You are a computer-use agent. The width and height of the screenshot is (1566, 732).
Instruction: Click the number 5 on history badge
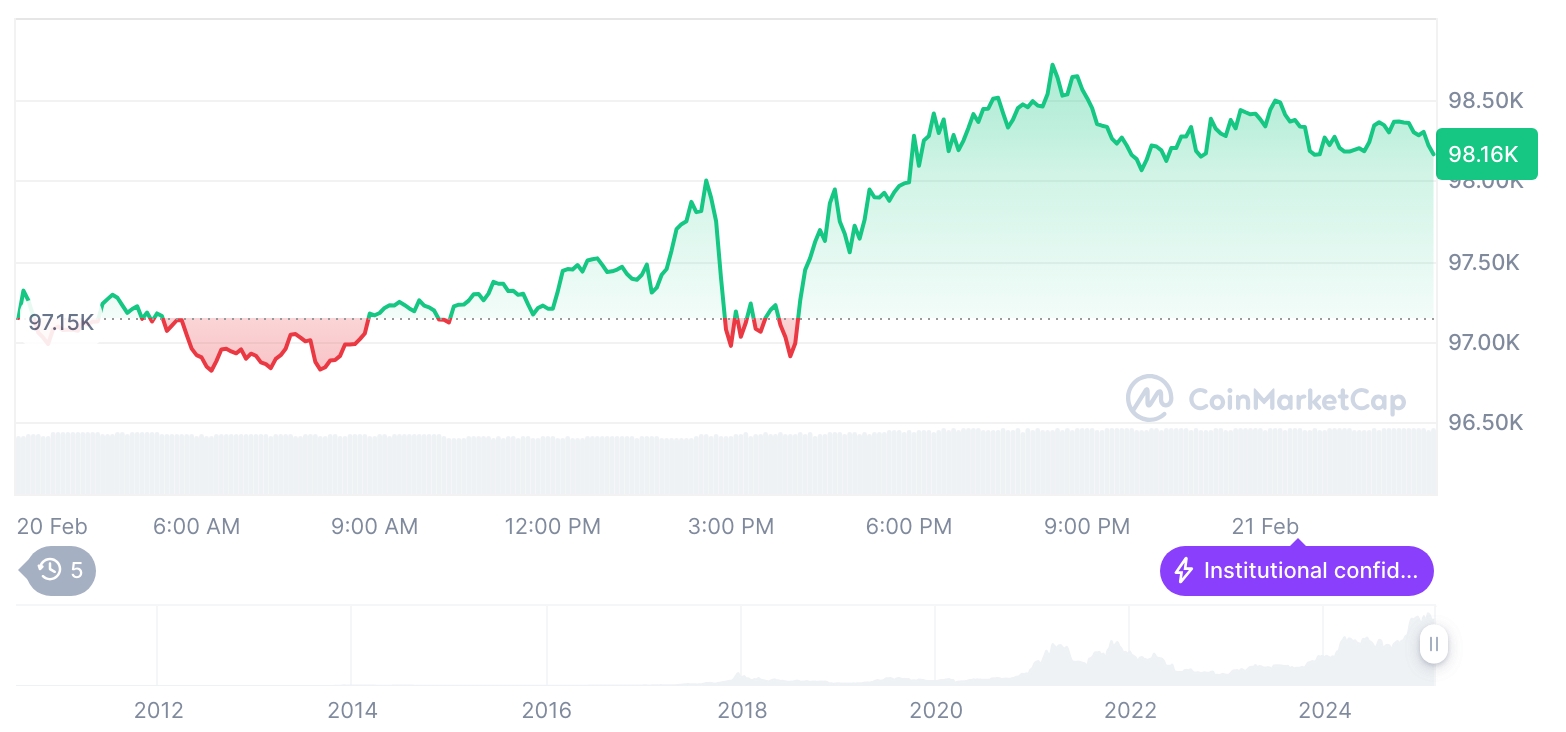(77, 571)
